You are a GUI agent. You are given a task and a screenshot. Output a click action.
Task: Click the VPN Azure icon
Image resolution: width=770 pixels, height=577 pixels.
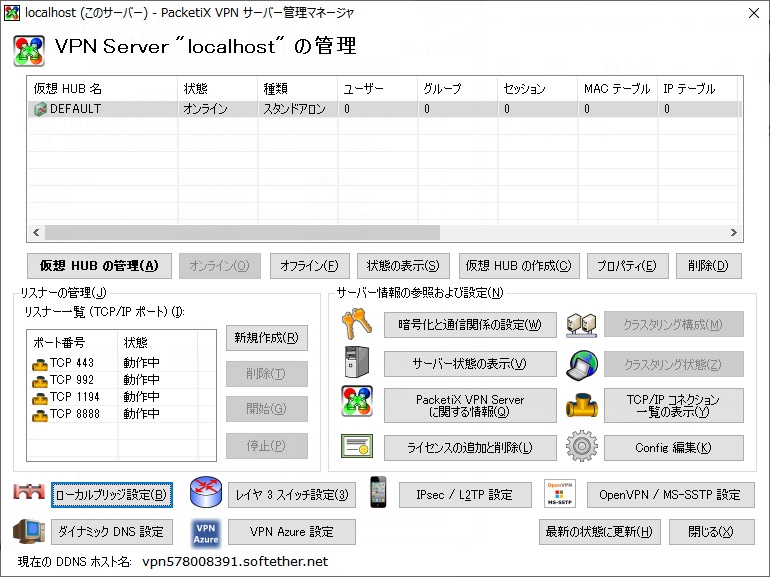pyautogui.click(x=205, y=532)
